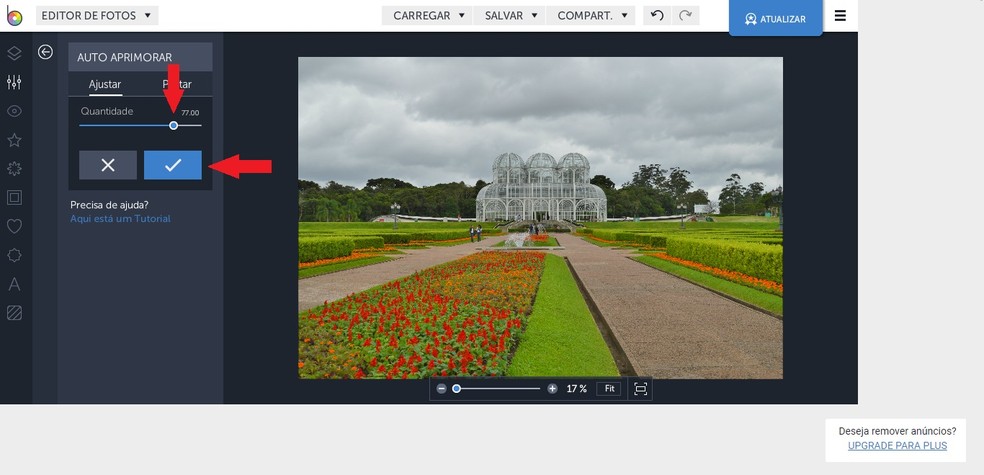Select the Text tool letter A icon
The height and width of the screenshot is (475, 984).
tap(14, 284)
